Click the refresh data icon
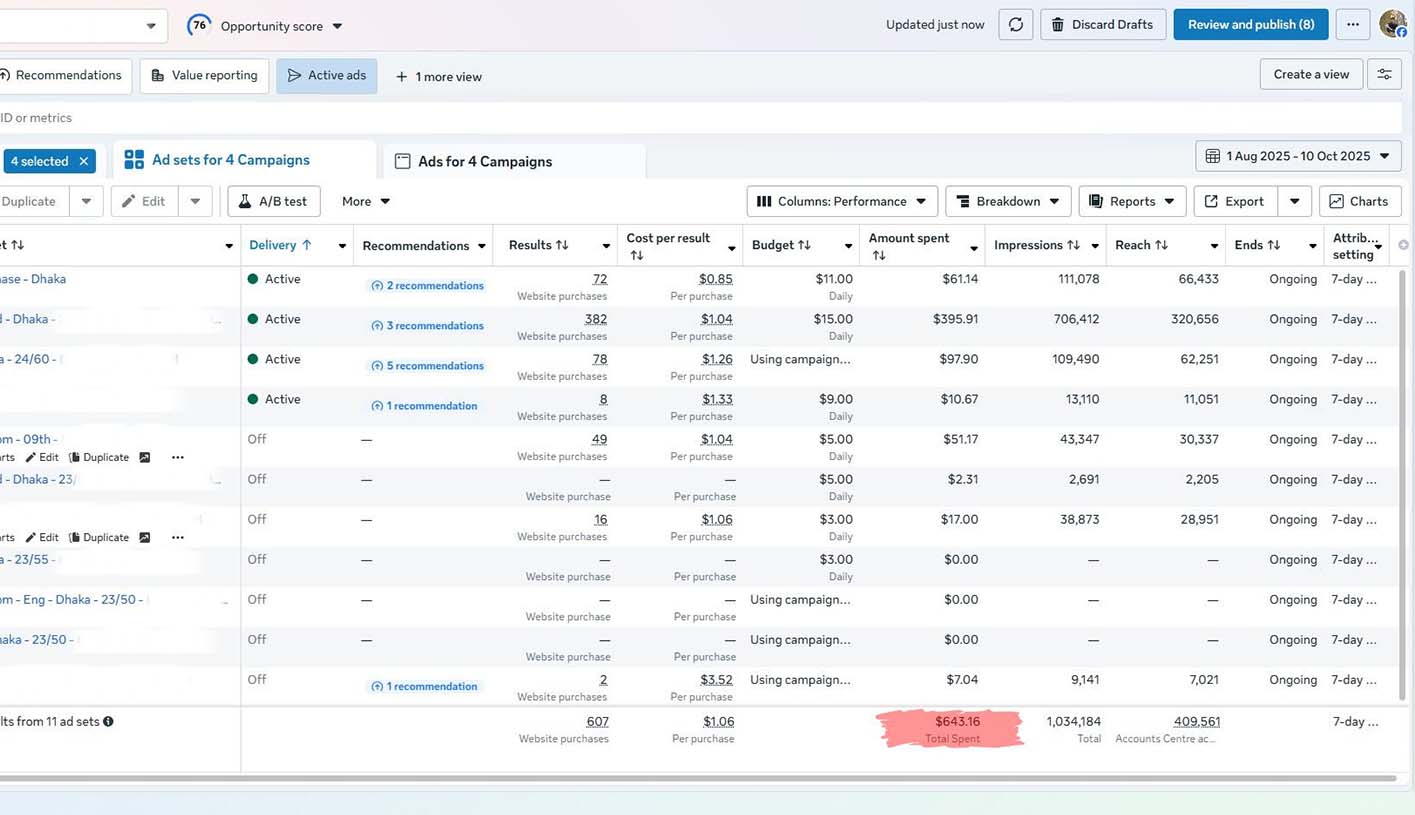Screen dimensions: 1415x815 (x=1015, y=25)
